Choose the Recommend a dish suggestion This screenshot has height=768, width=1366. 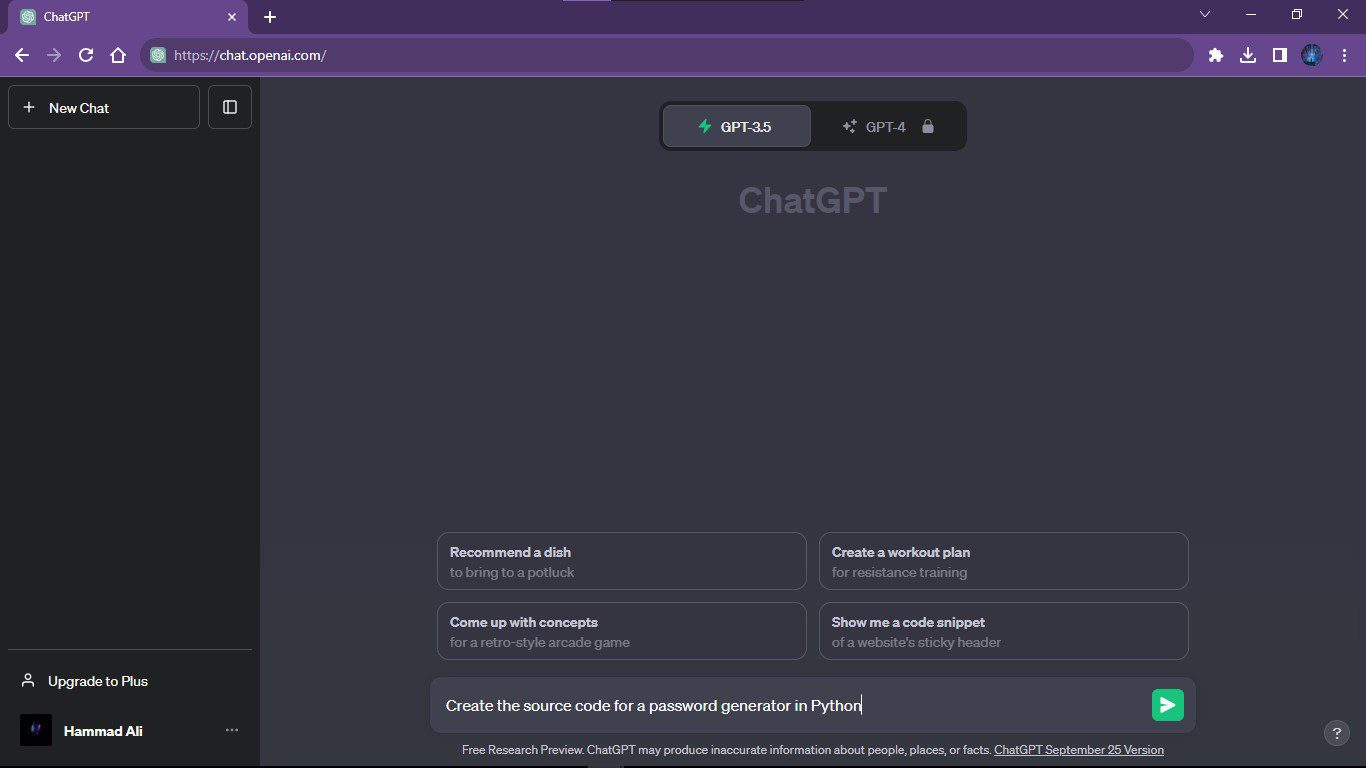(622, 561)
